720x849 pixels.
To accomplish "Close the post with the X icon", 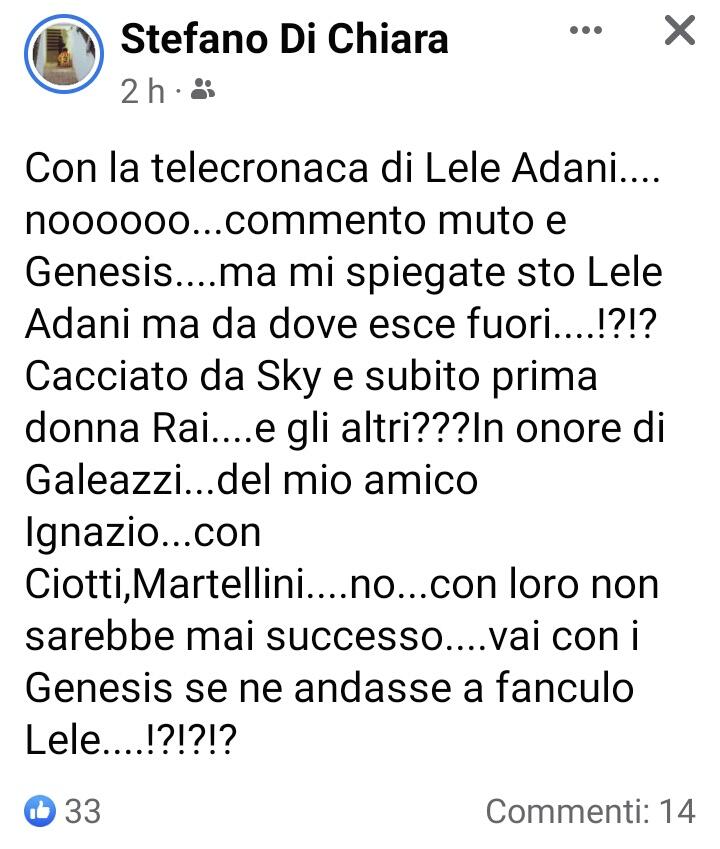I will (x=679, y=30).
